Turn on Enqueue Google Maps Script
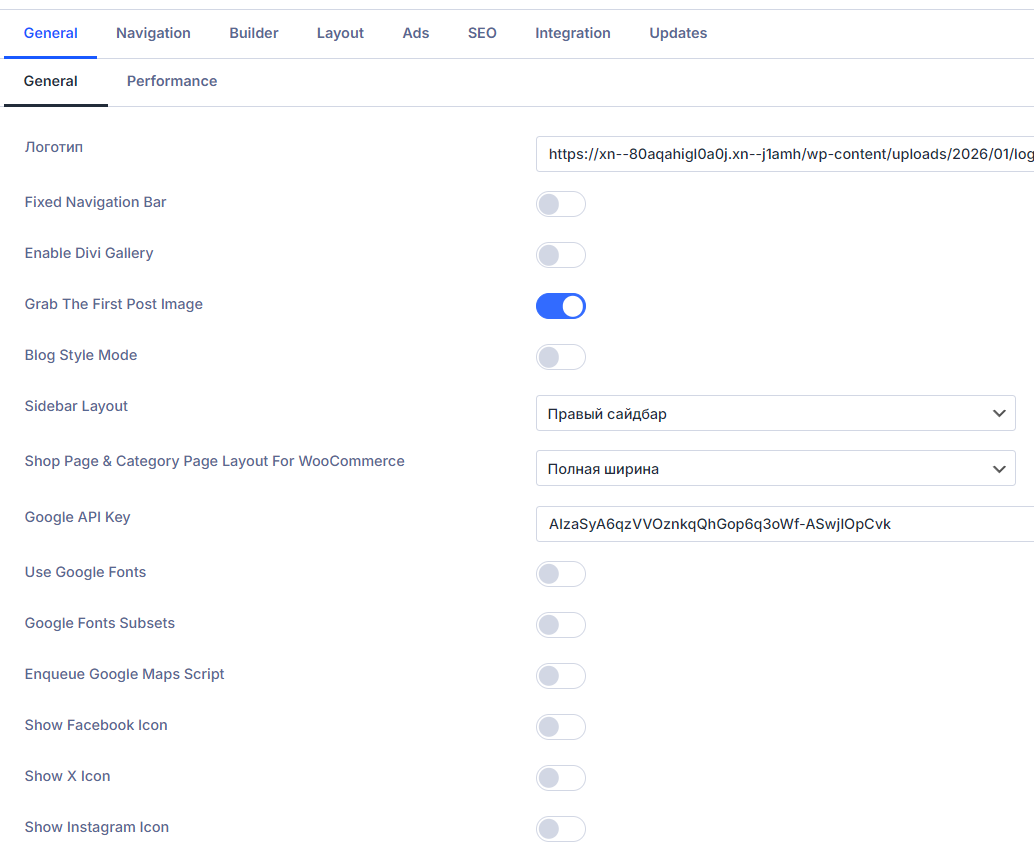1034x861 pixels. pos(560,676)
